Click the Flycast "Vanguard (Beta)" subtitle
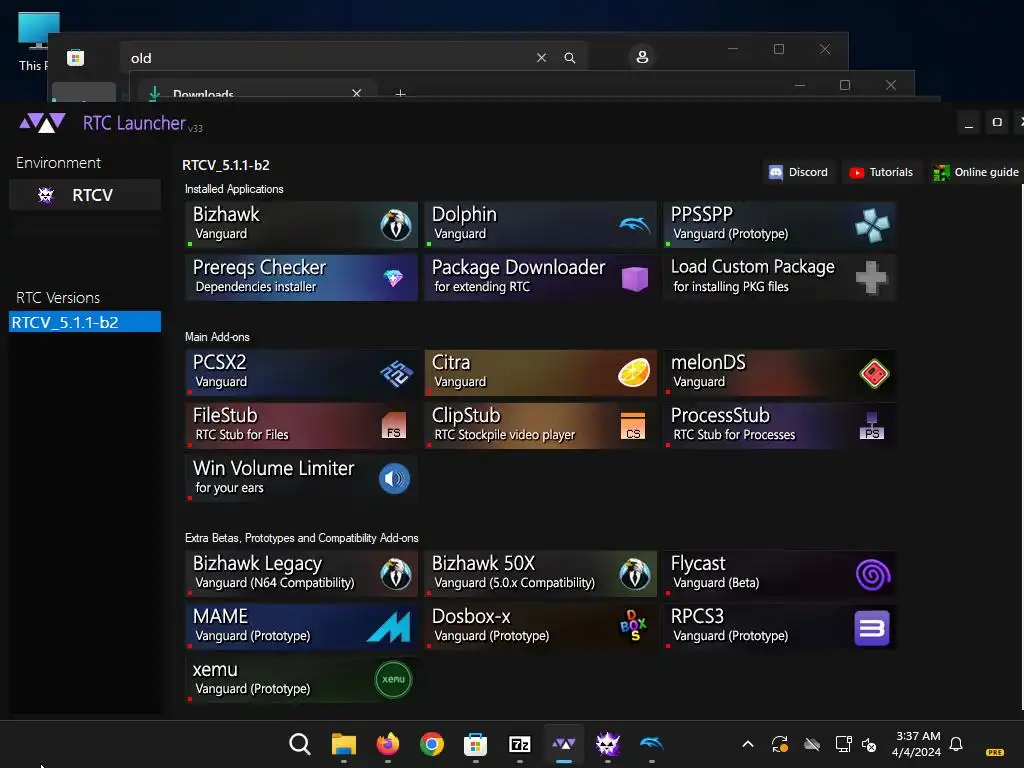 (x=716, y=583)
